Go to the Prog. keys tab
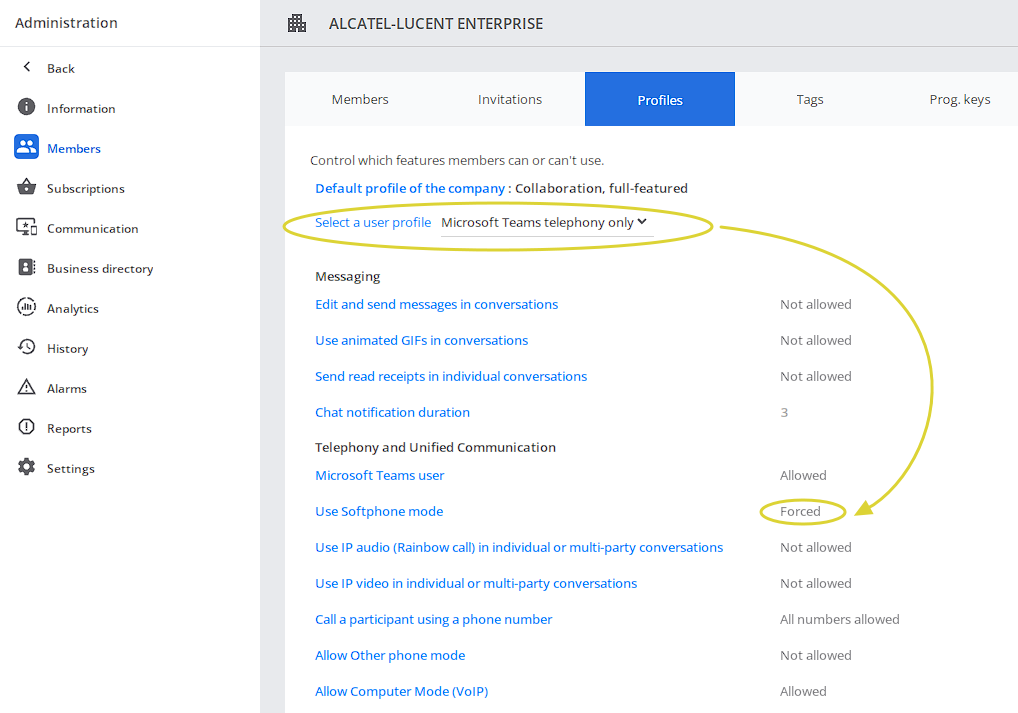The width and height of the screenshot is (1018, 713). point(959,99)
